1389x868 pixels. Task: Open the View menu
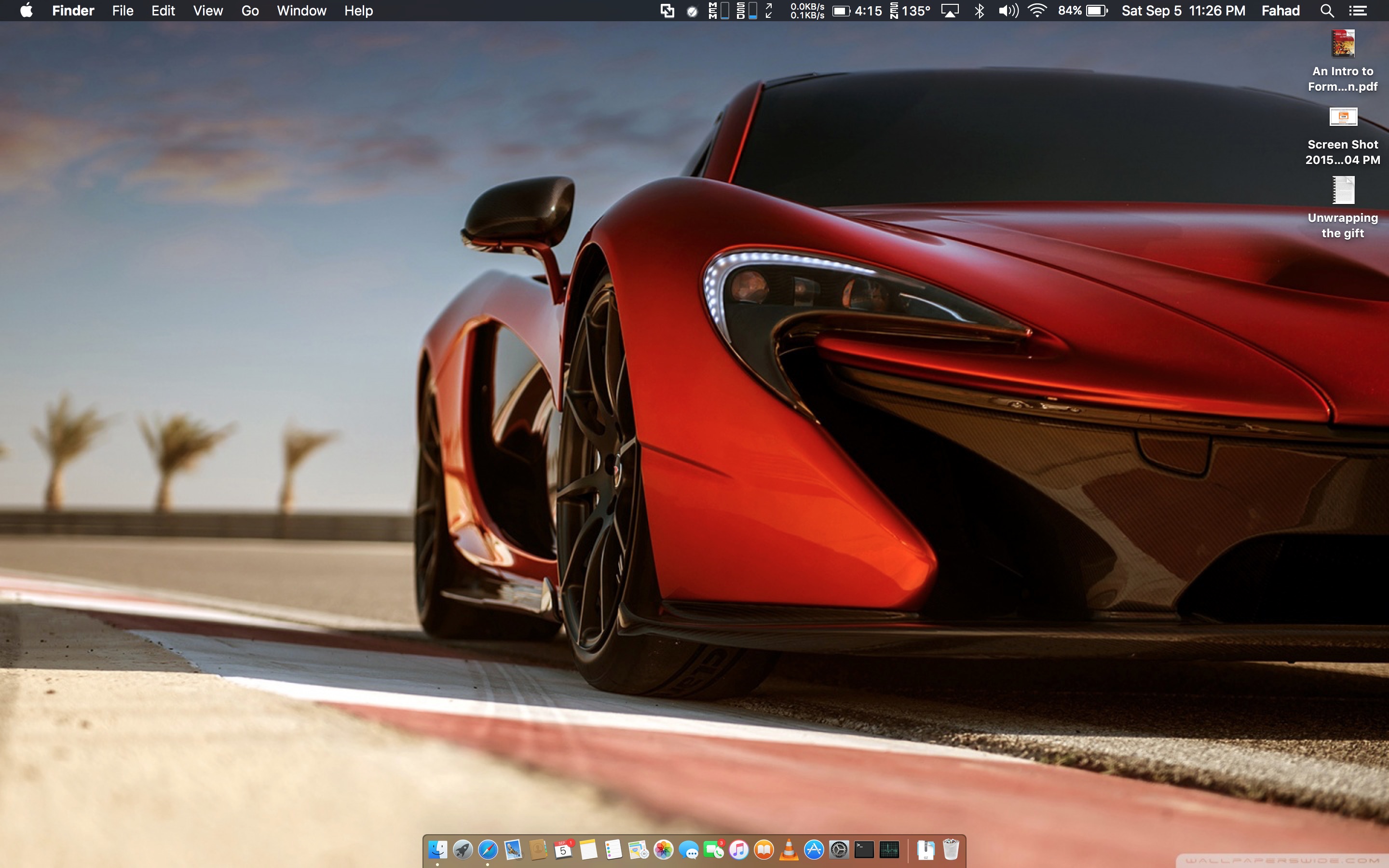coord(208,10)
